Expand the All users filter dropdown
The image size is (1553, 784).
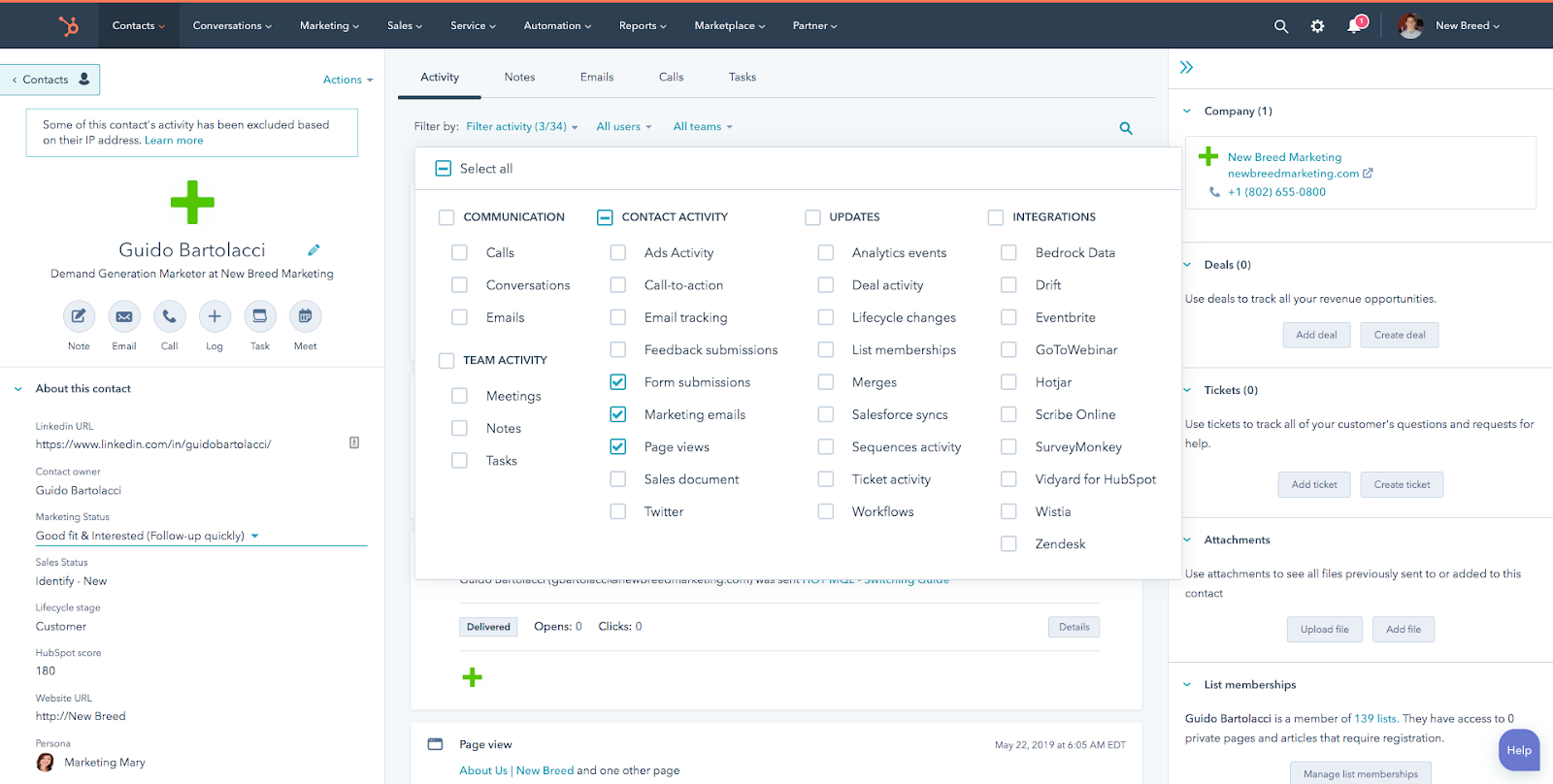click(623, 127)
